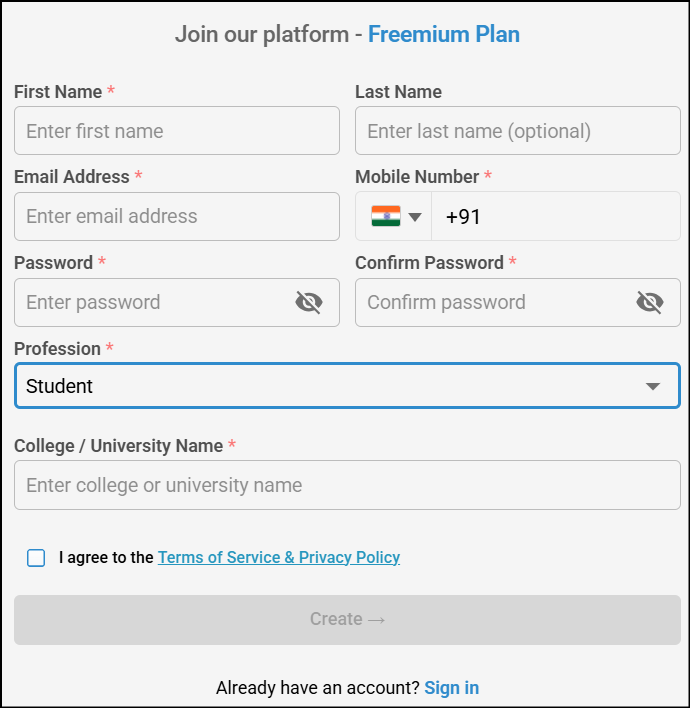Open the country code dropdown arrow

click(x=414, y=217)
